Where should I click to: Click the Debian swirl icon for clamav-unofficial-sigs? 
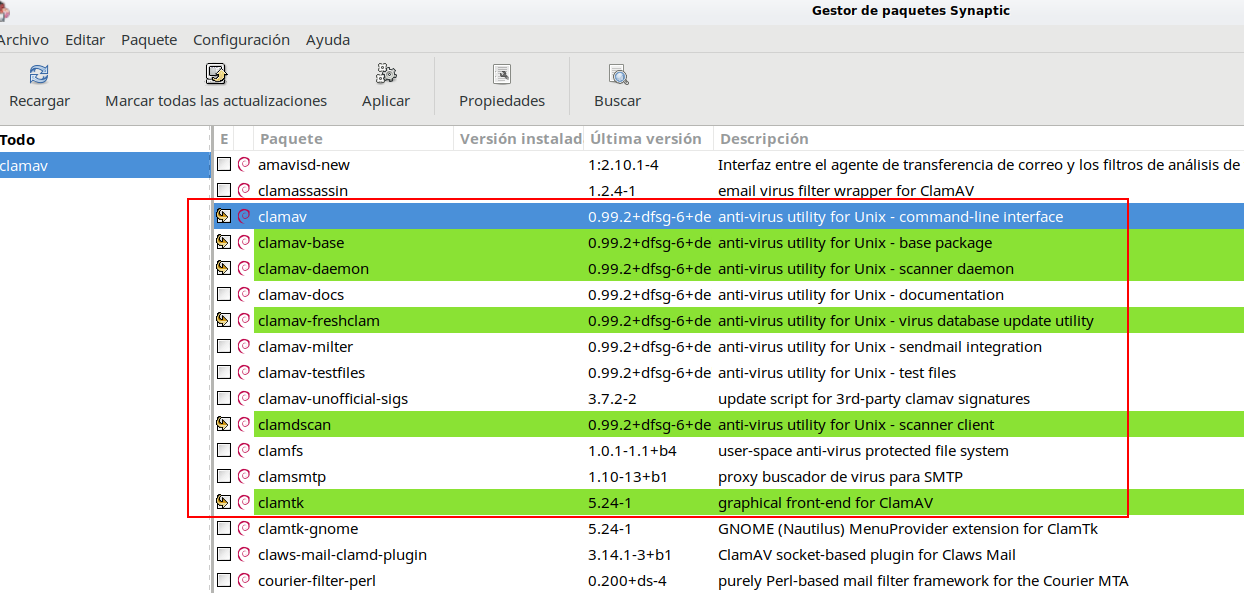coord(244,398)
